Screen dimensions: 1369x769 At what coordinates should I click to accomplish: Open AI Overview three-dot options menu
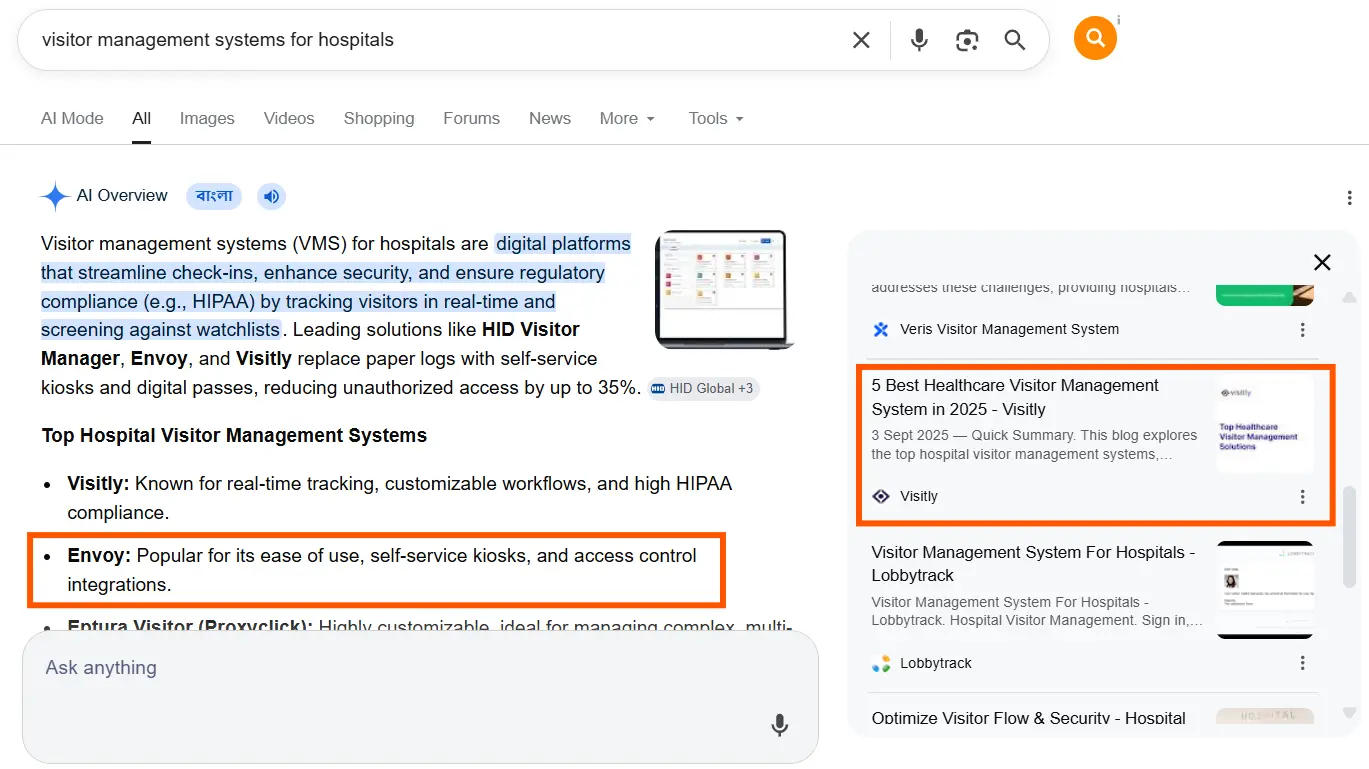[x=1350, y=198]
